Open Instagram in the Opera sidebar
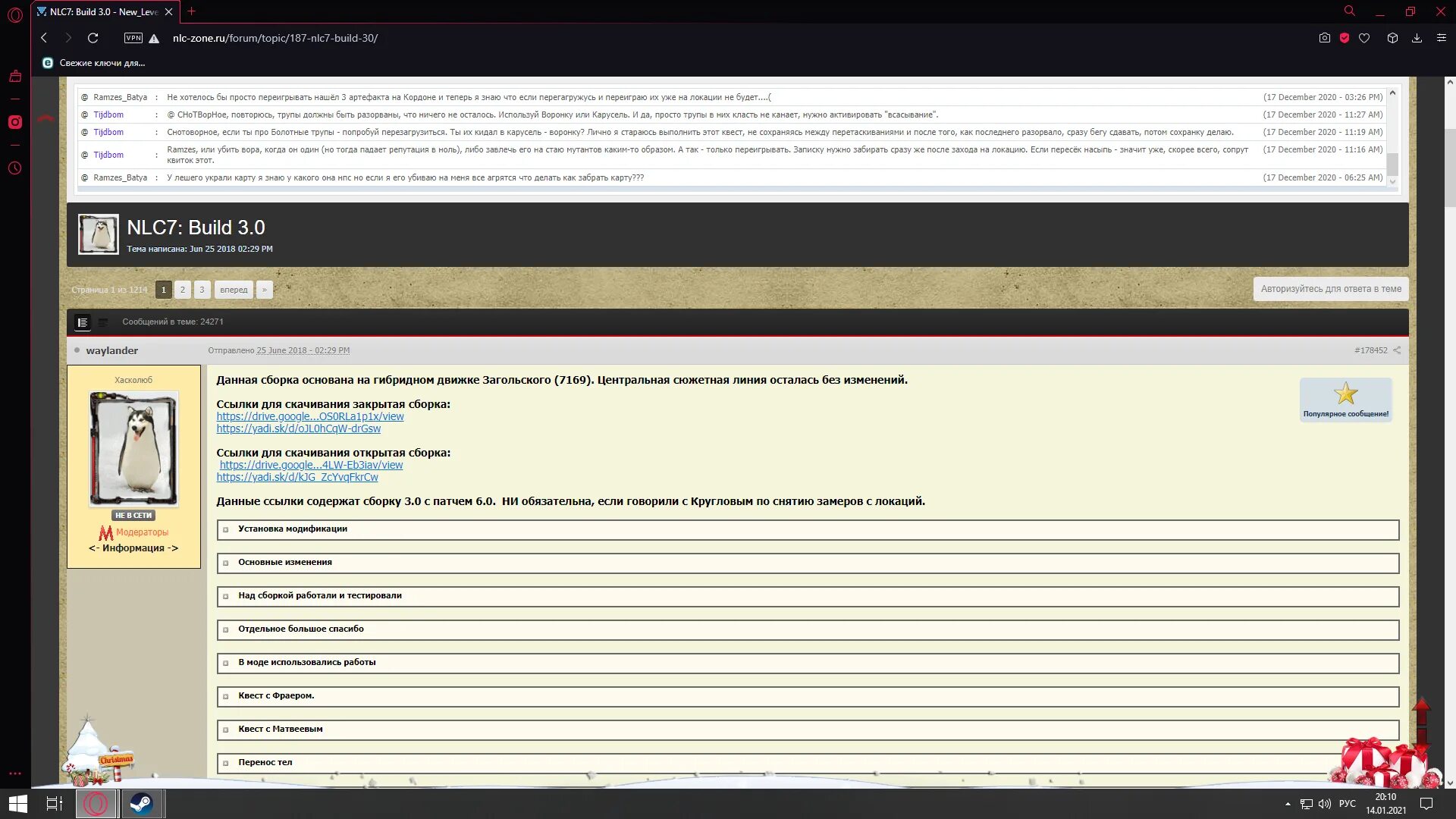The image size is (1456, 819). tap(15, 122)
